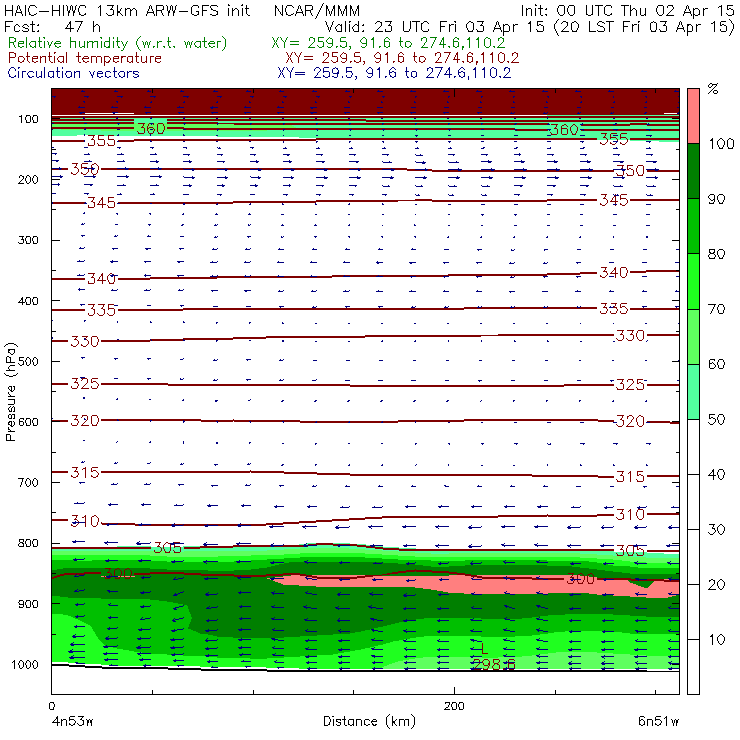This screenshot has width=740, height=740.
Task: Select the 60-70% lime legend segment
Action: 693,336
